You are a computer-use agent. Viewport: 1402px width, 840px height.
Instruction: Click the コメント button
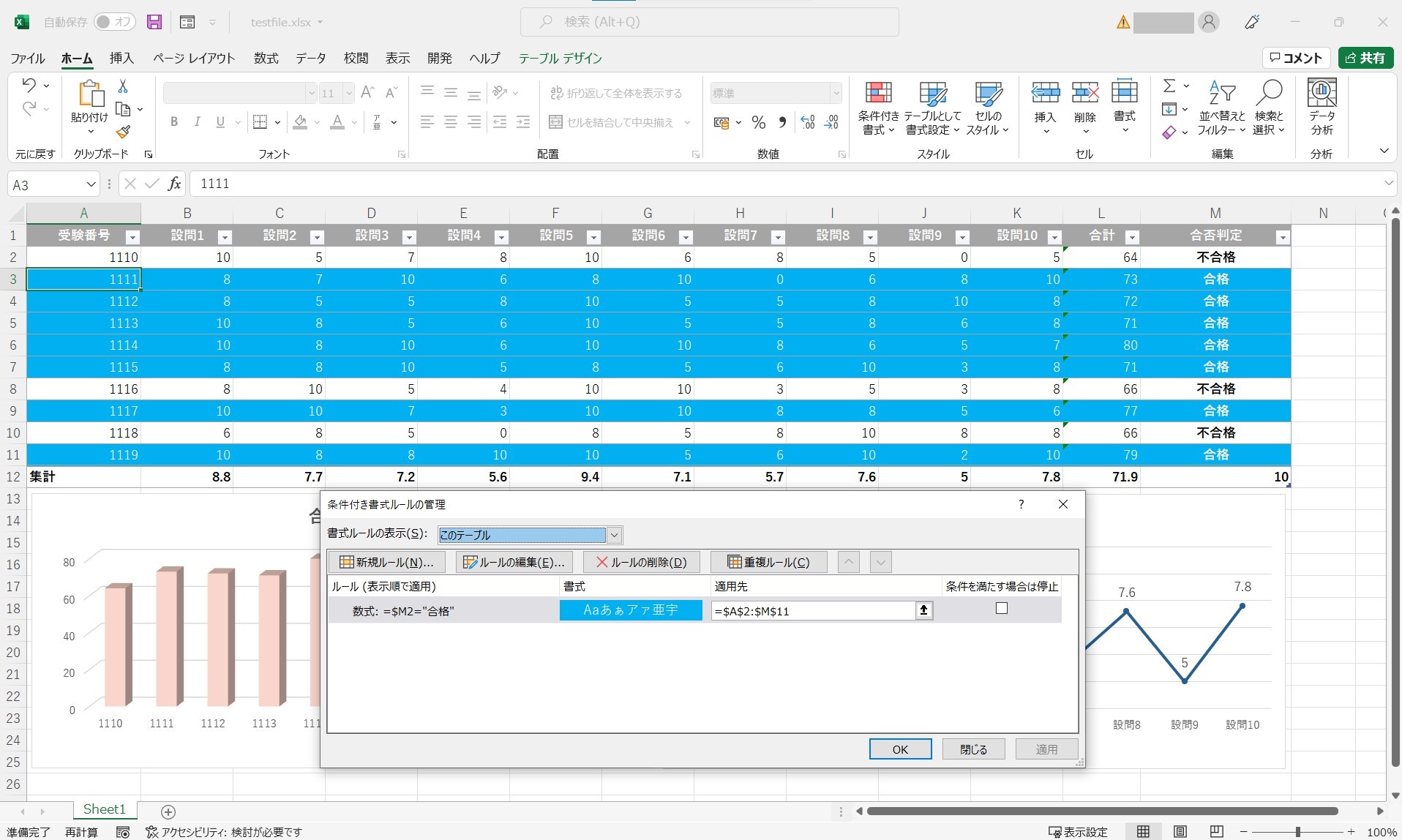1296,58
